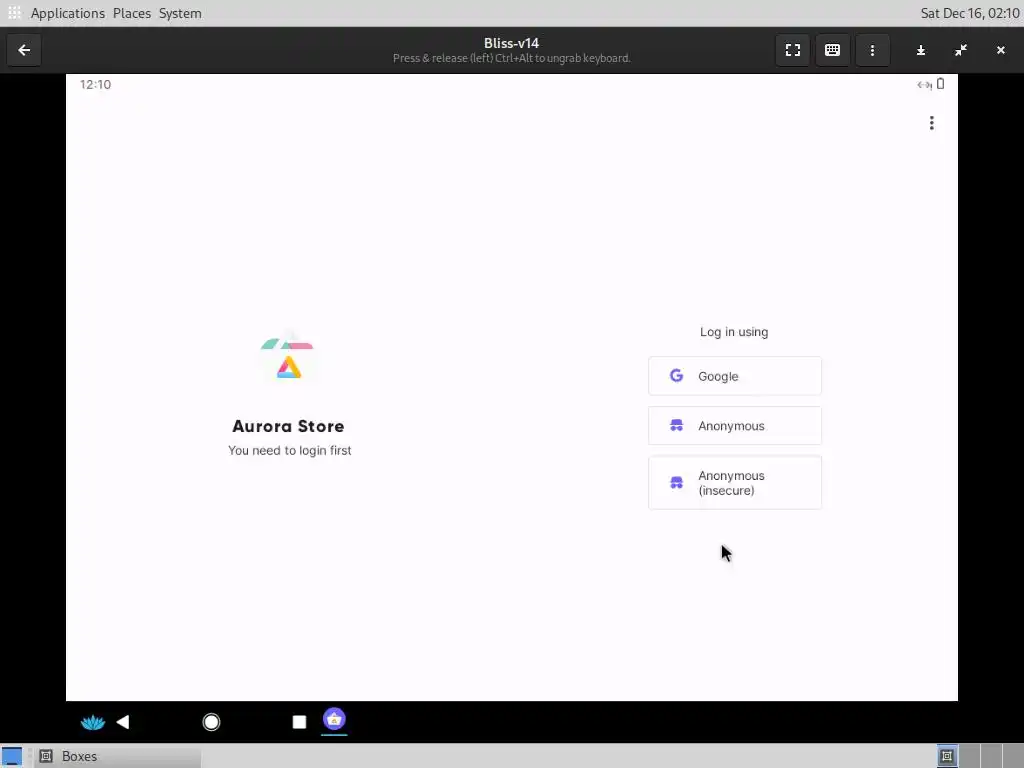Click the Android status bar time 12:10

tap(95, 84)
